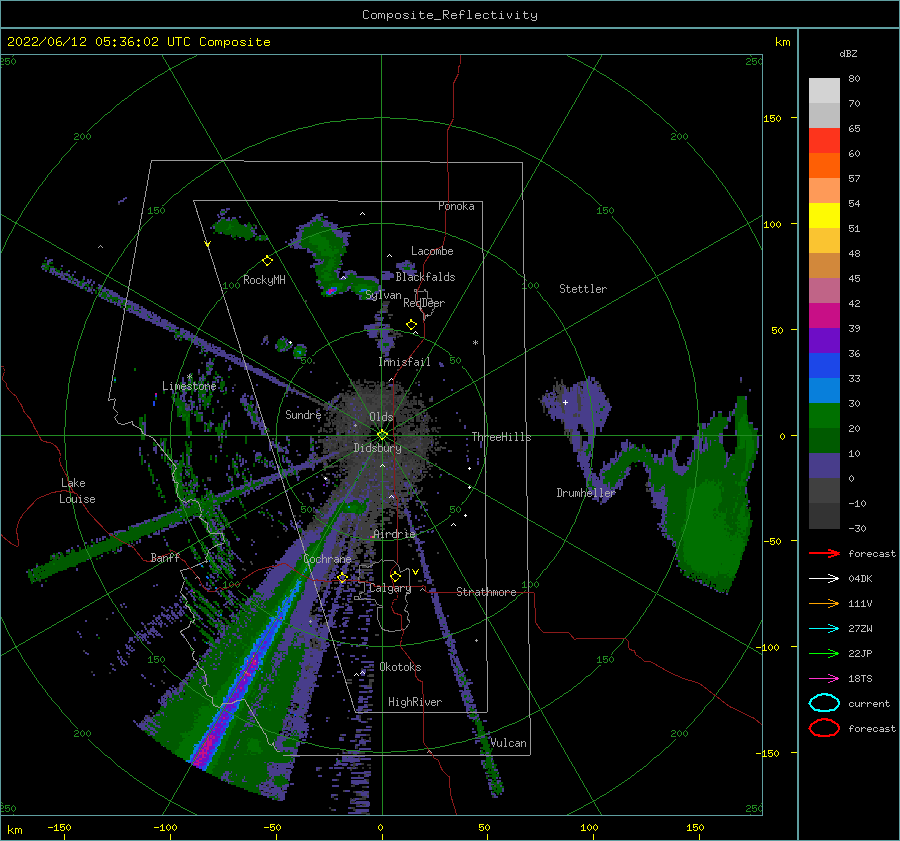900x841 pixels.
Task: Select the Airdrie city label
Action: 394,534
